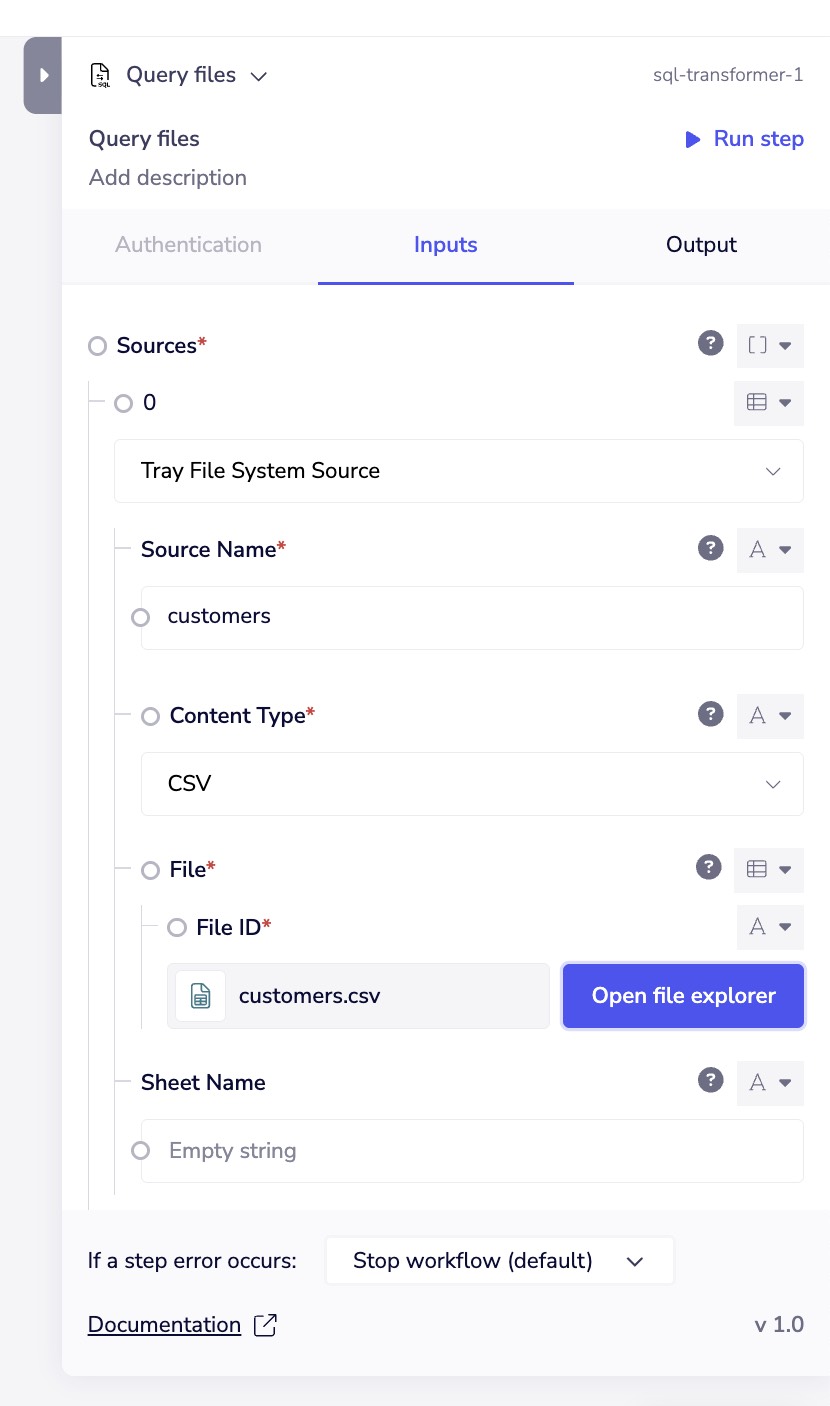This screenshot has width=830, height=1406.
Task: Toggle the mapping circle beside Sources
Action: click(97, 345)
